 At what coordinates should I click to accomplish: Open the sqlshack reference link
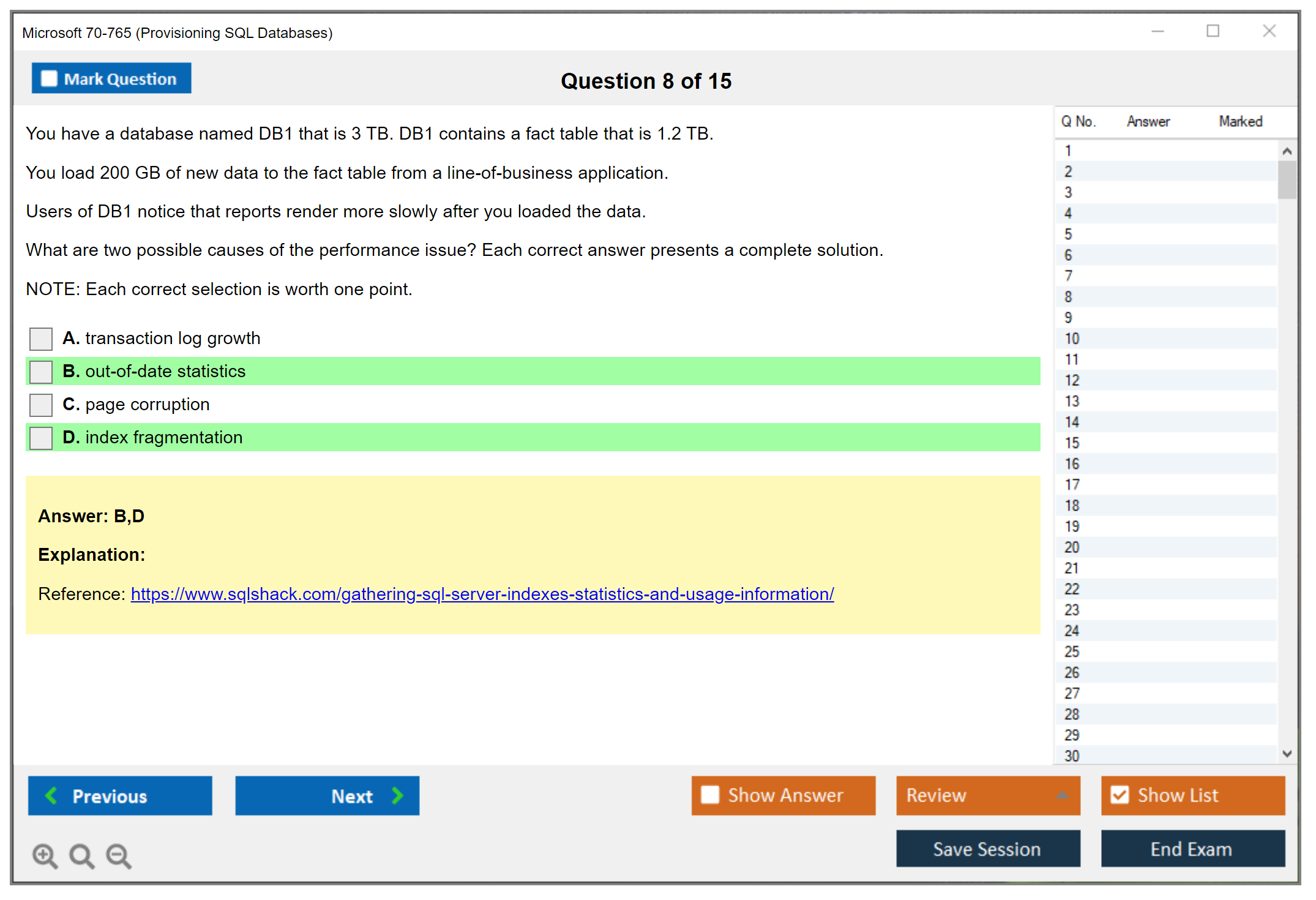(x=482, y=594)
